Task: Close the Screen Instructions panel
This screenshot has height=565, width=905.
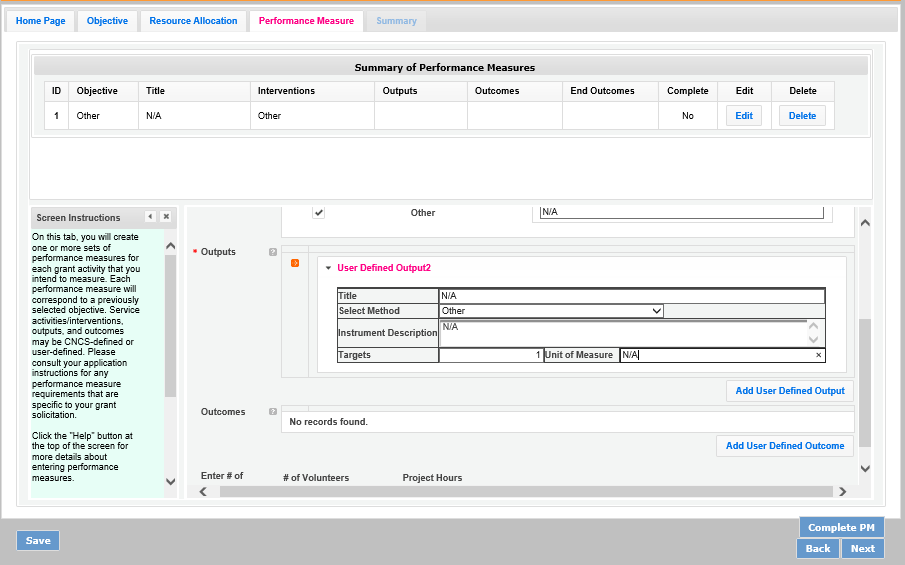Action: point(166,217)
